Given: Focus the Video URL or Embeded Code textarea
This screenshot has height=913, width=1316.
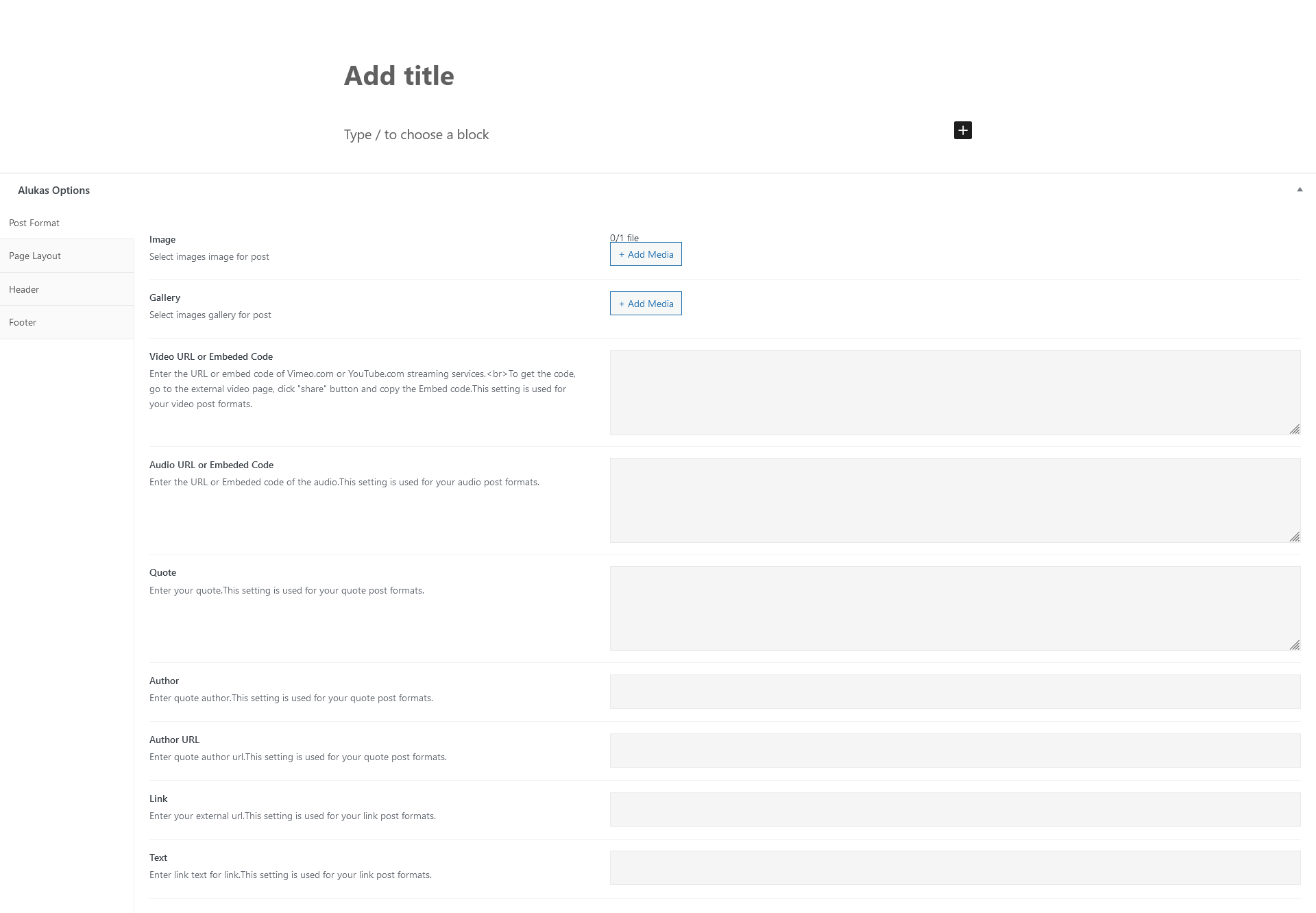Looking at the screenshot, I should pyautogui.click(x=954, y=392).
